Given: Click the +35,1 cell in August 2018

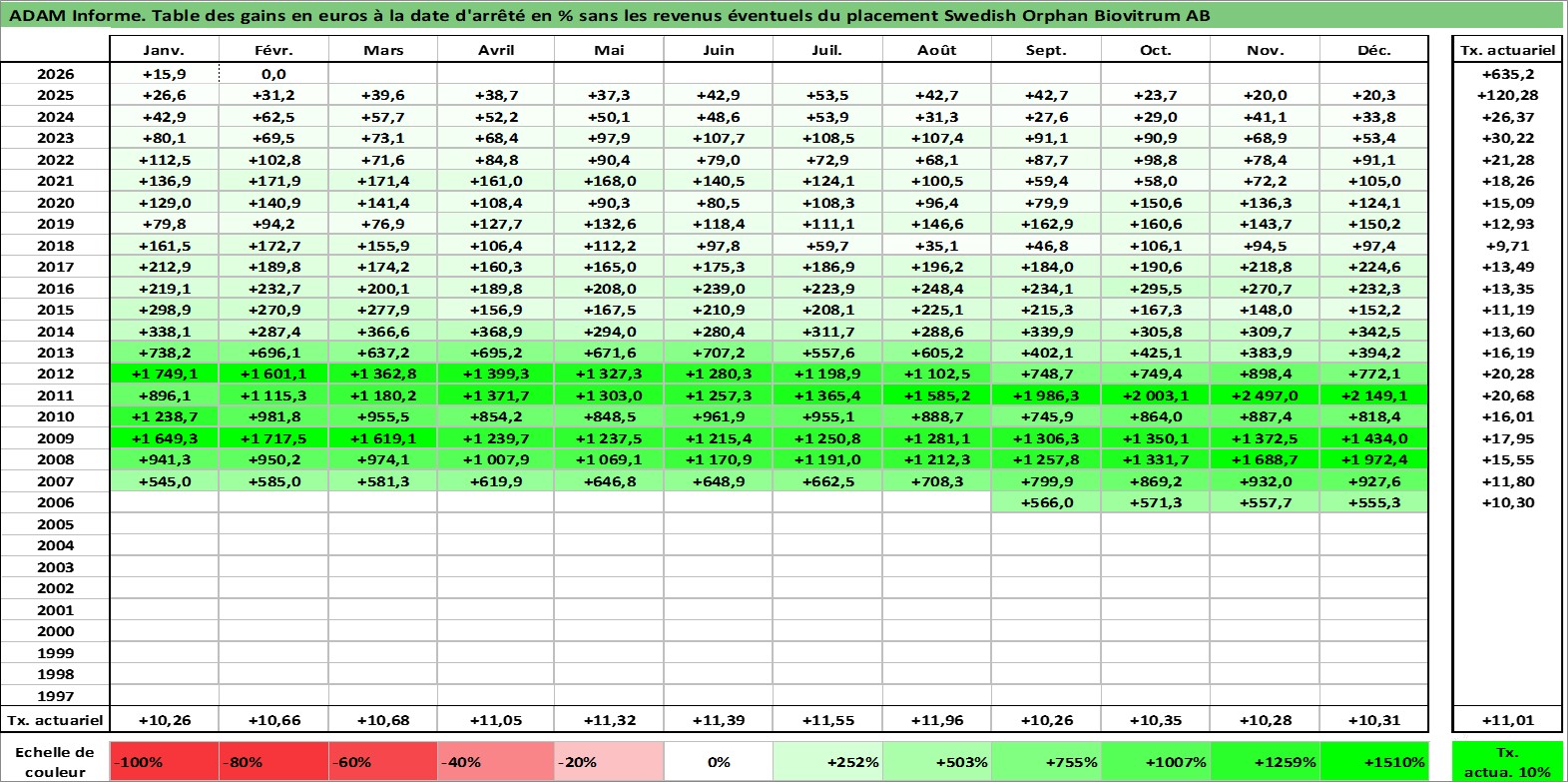Looking at the screenshot, I should 936,246.
